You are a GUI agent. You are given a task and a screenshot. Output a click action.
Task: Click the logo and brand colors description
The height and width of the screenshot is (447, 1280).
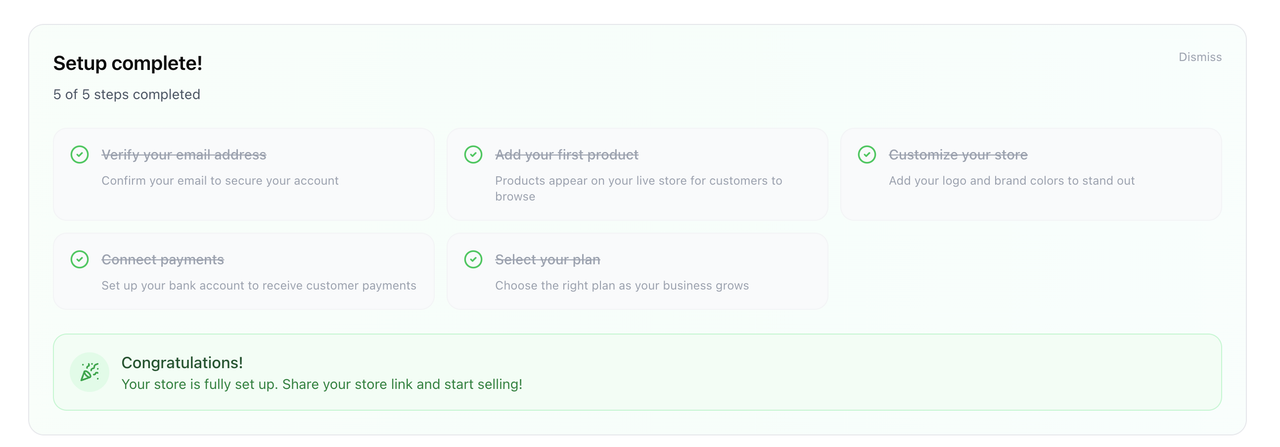(1011, 181)
